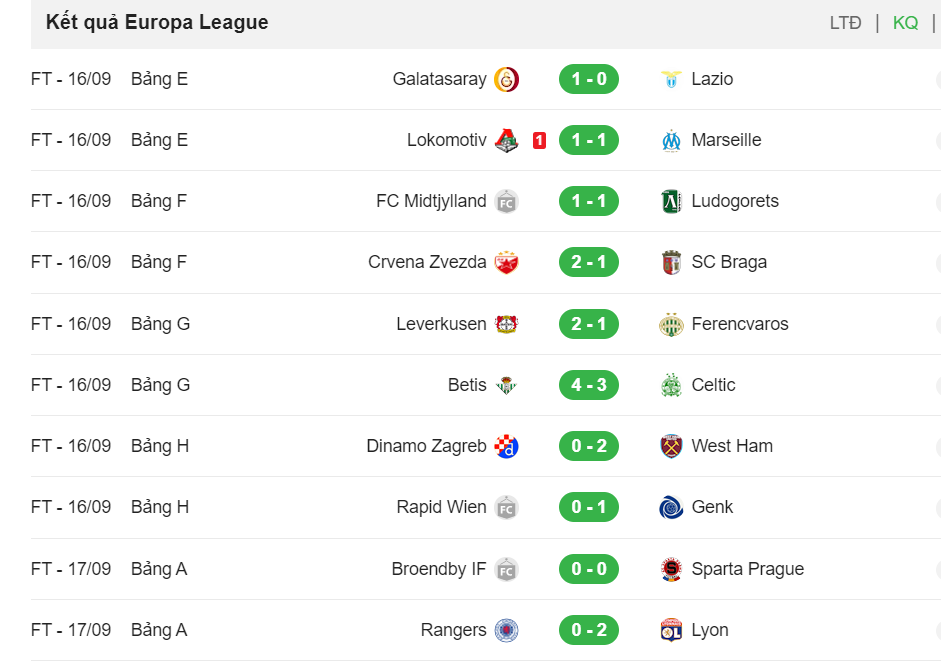Click the Lazio team logo
This screenshot has height=662, width=941.
pyautogui.click(x=671, y=79)
